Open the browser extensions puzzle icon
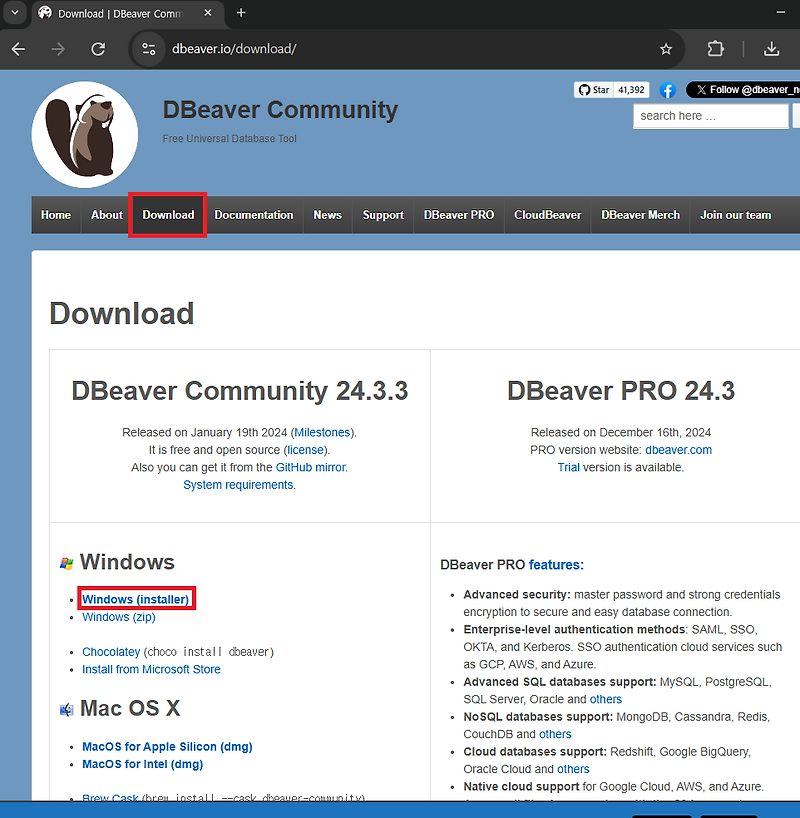The image size is (800, 818). tap(715, 49)
